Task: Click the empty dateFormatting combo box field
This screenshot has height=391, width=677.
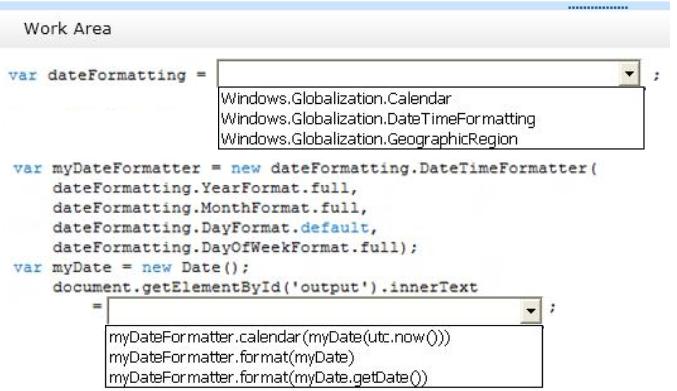Action: (x=419, y=74)
